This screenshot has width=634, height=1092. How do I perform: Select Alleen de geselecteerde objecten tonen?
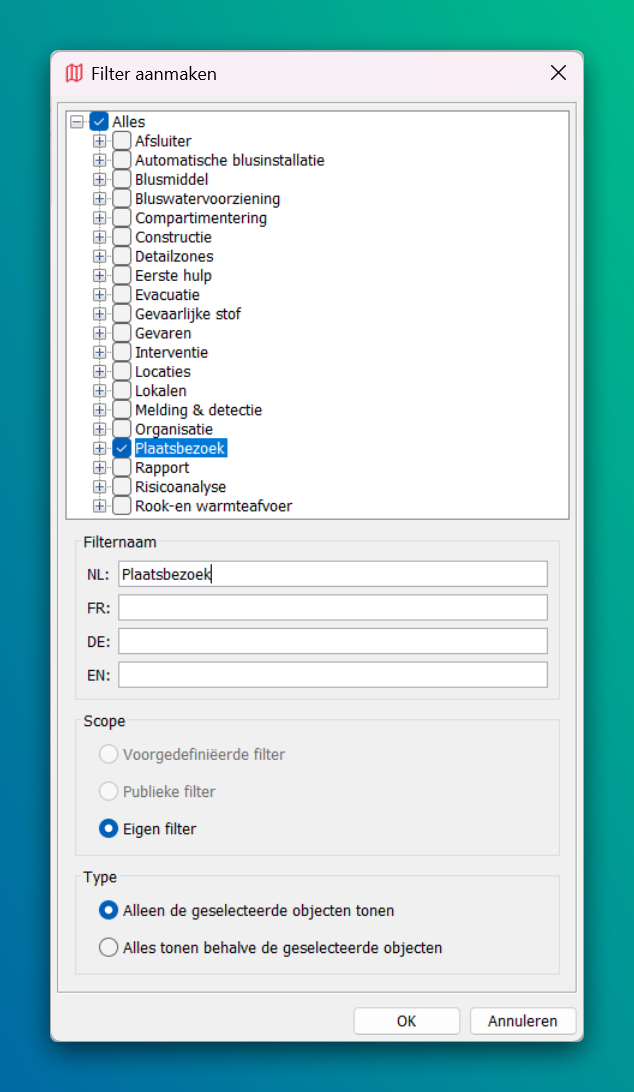(x=108, y=910)
